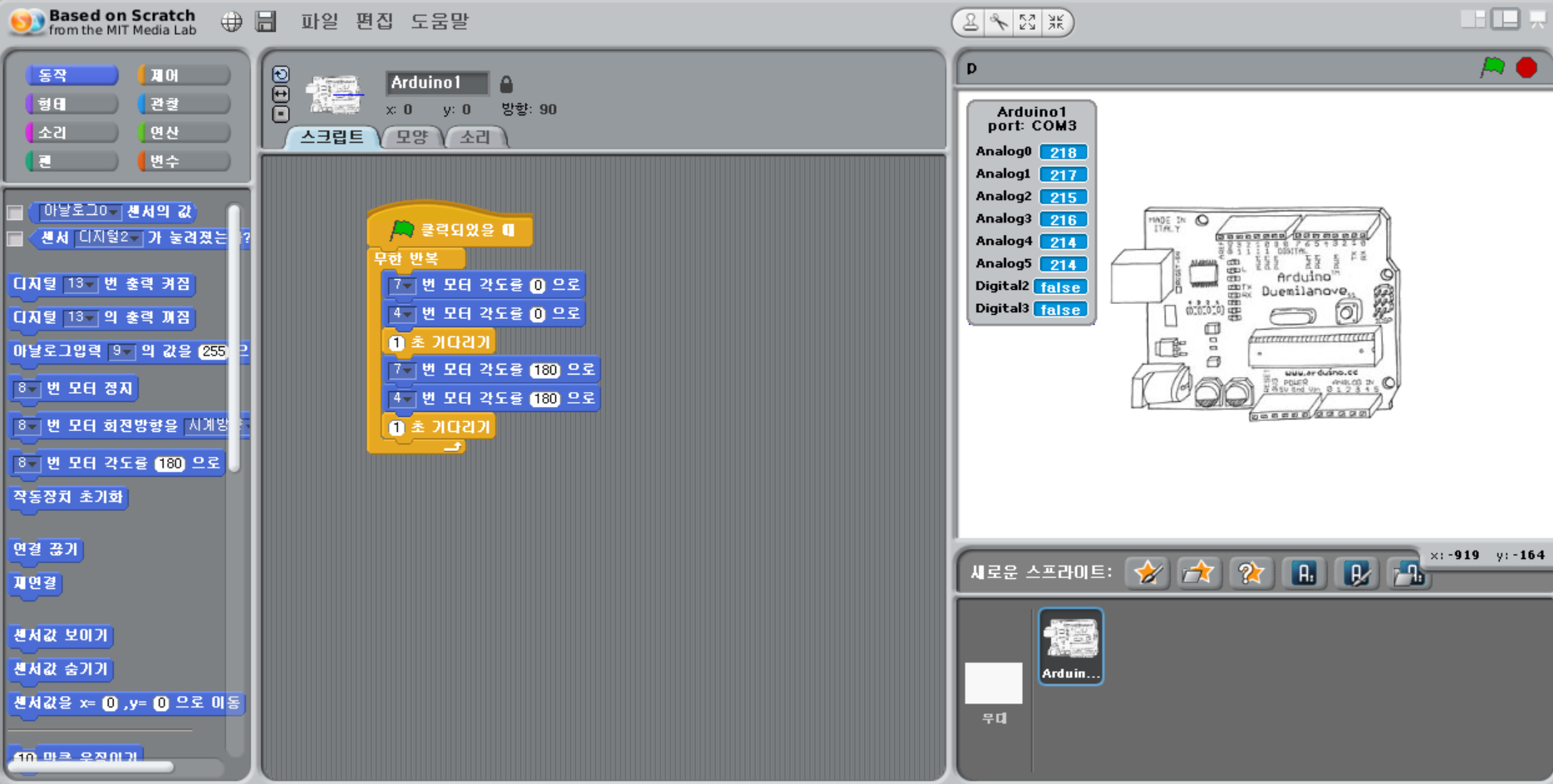Switch to 소리 tab
1553x784 pixels.
pyautogui.click(x=475, y=137)
